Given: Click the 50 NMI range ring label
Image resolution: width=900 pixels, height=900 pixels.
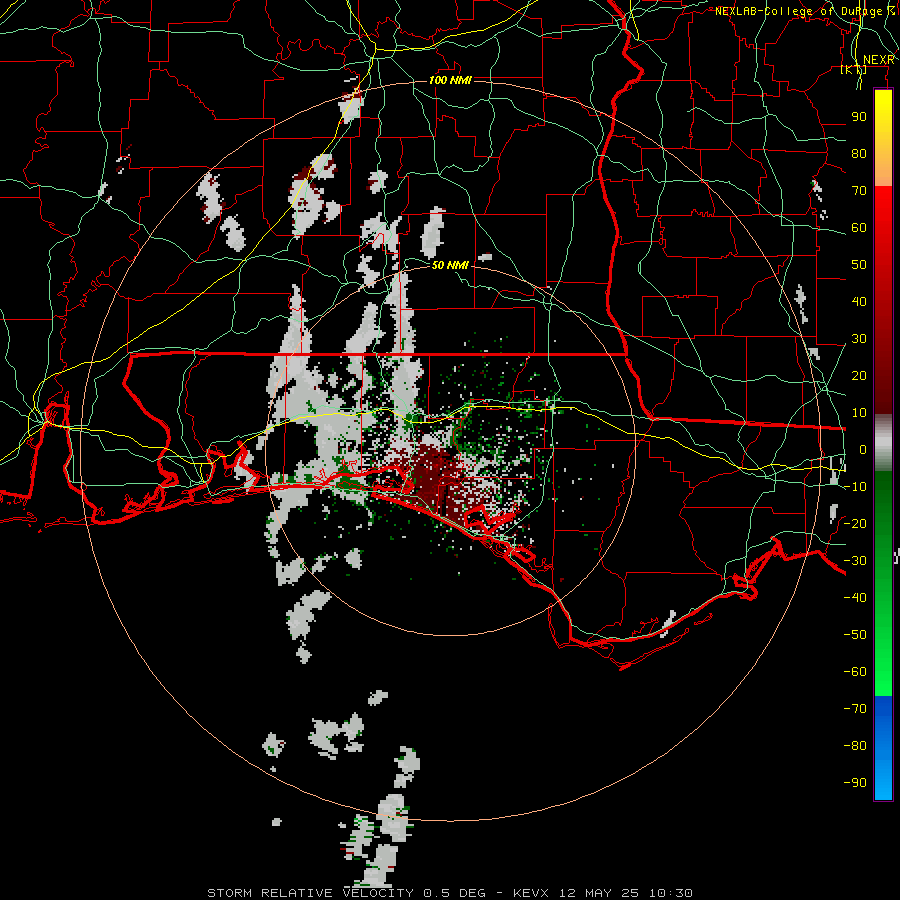Looking at the screenshot, I should click(x=450, y=265).
